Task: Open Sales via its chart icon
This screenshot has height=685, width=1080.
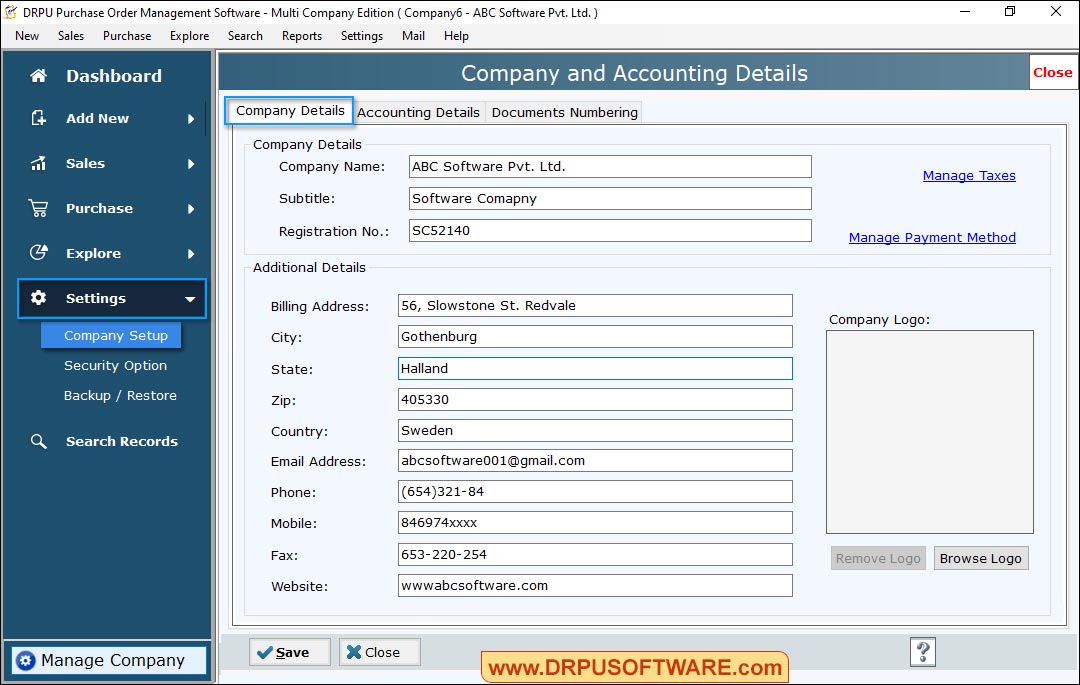Action: tap(38, 163)
